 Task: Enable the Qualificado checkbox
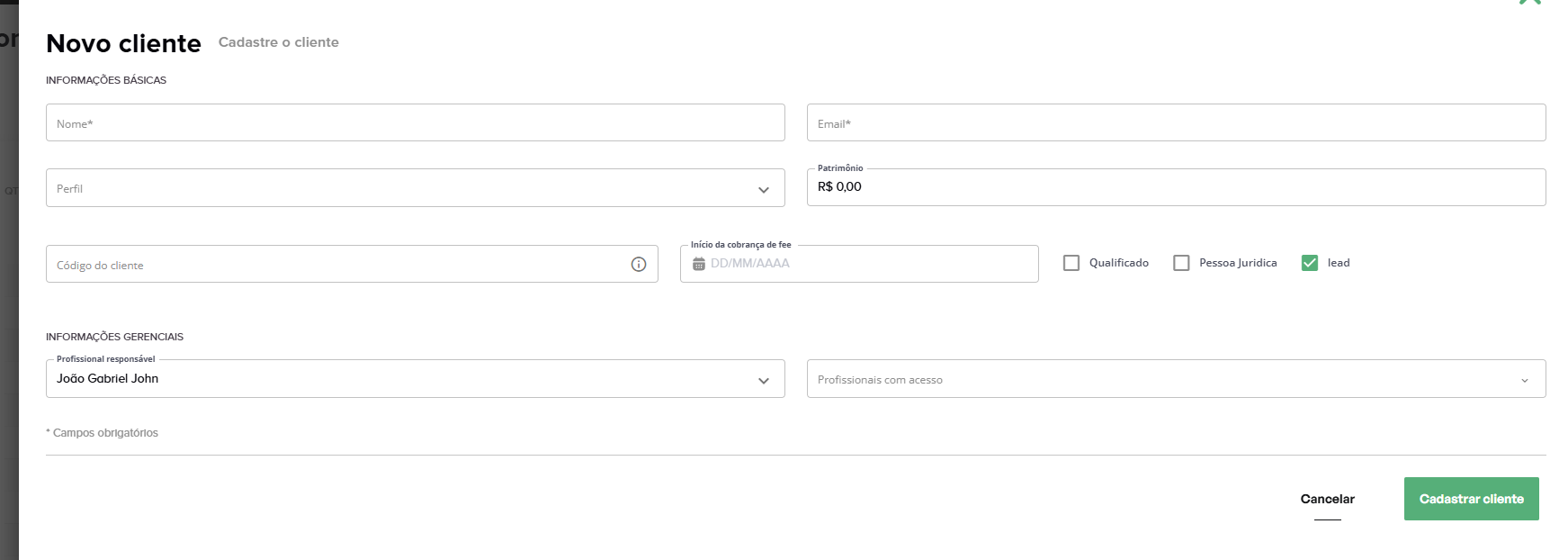1071,263
